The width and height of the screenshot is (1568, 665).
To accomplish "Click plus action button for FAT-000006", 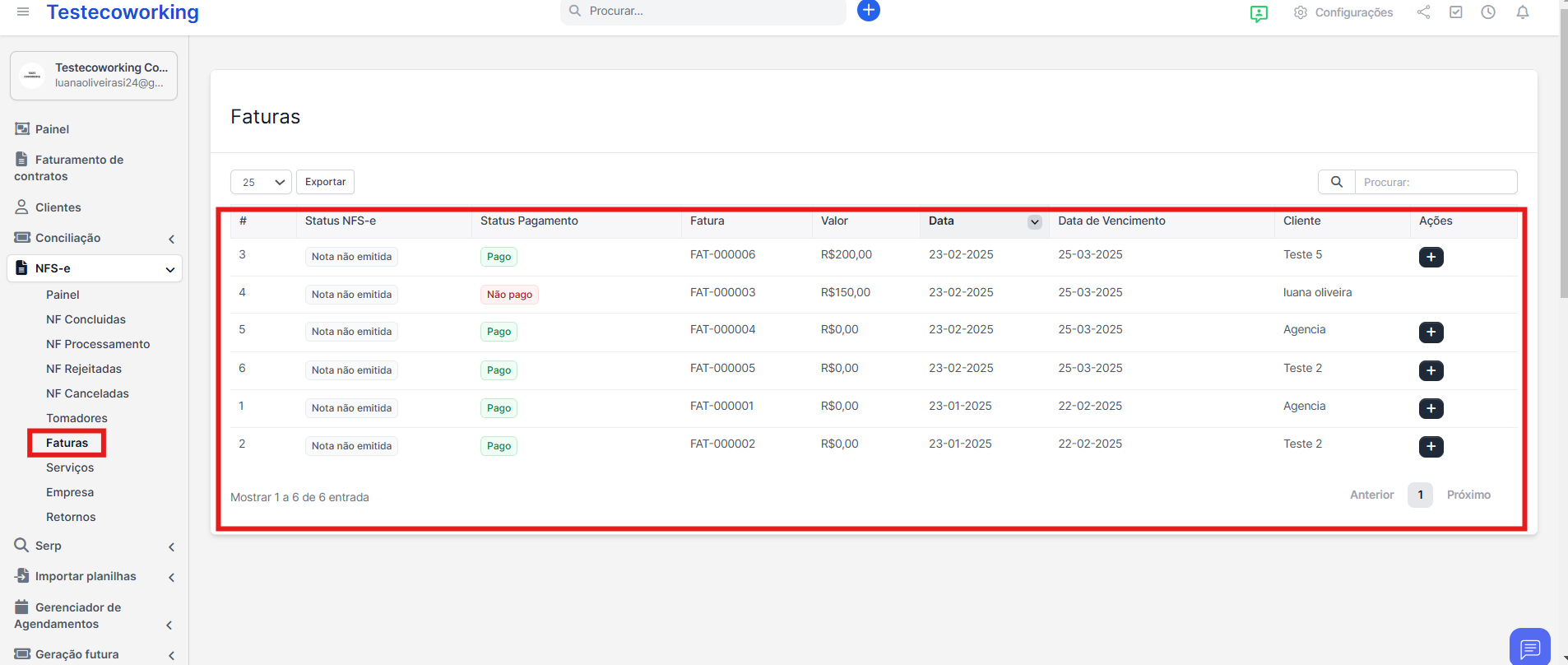I will pos(1431,257).
